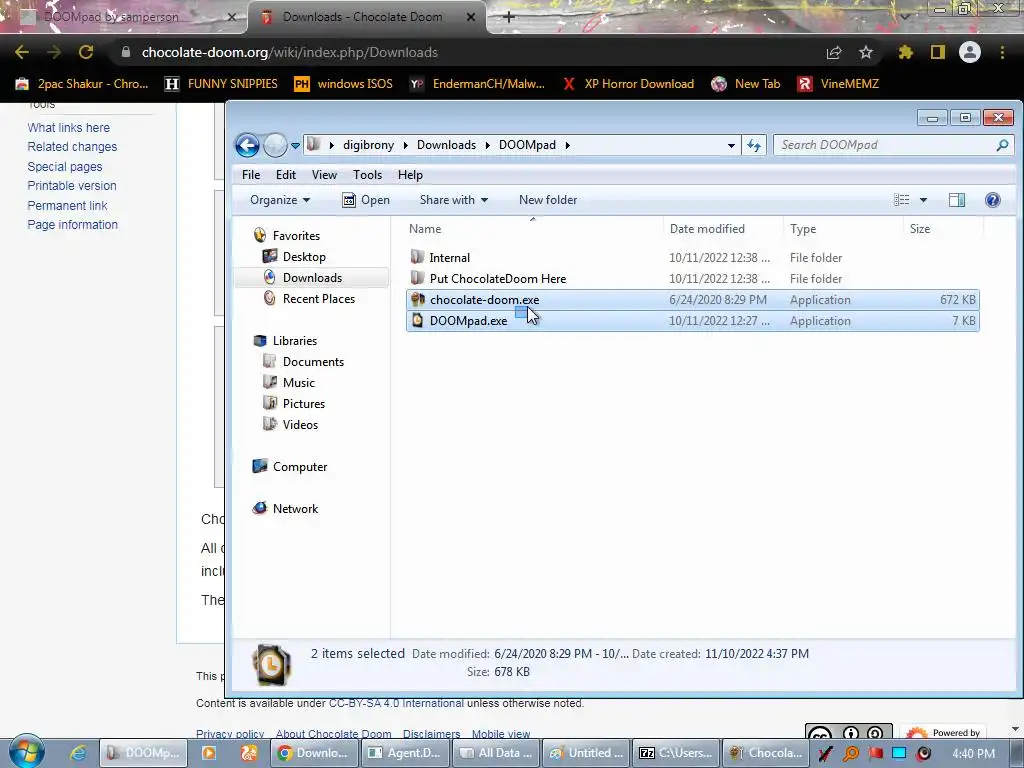Viewport: 1024px width, 768px height.
Task: Click Chrome reload button
Action: [86, 52]
